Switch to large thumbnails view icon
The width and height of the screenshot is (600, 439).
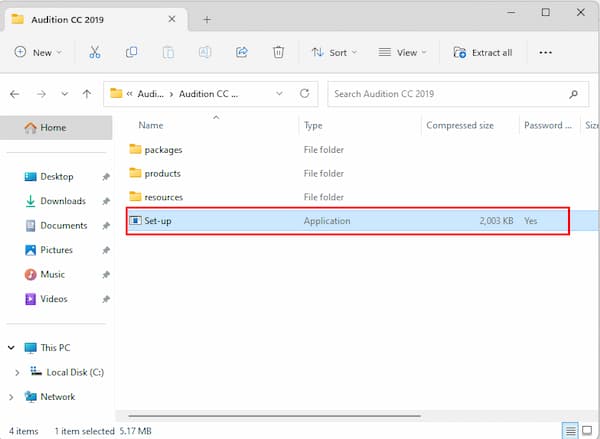[587, 430]
